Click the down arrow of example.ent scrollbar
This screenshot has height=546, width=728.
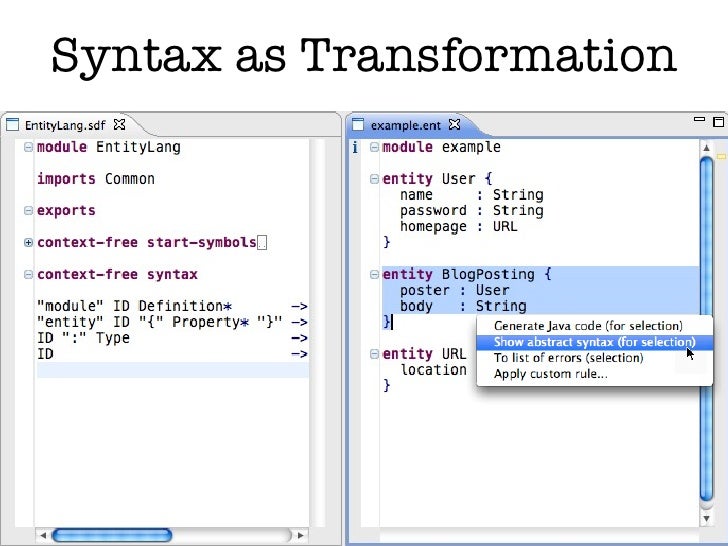(706, 518)
